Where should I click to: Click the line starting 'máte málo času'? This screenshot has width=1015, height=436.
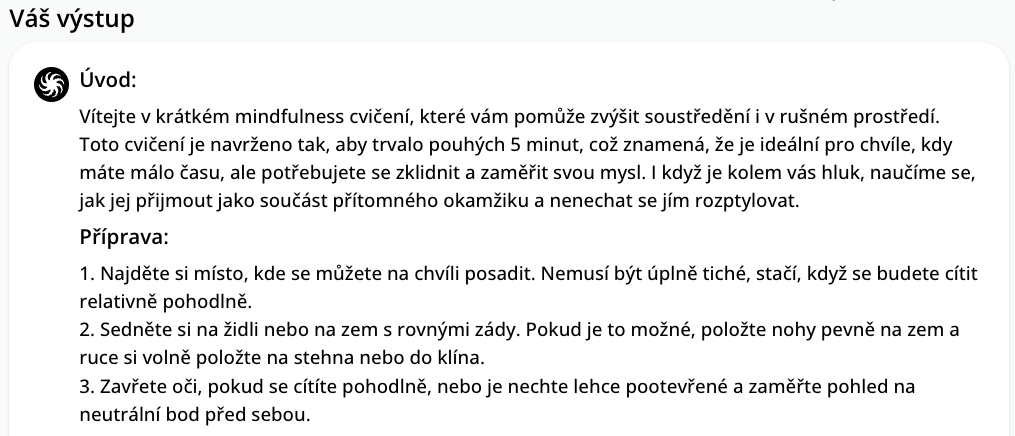tap(528, 173)
